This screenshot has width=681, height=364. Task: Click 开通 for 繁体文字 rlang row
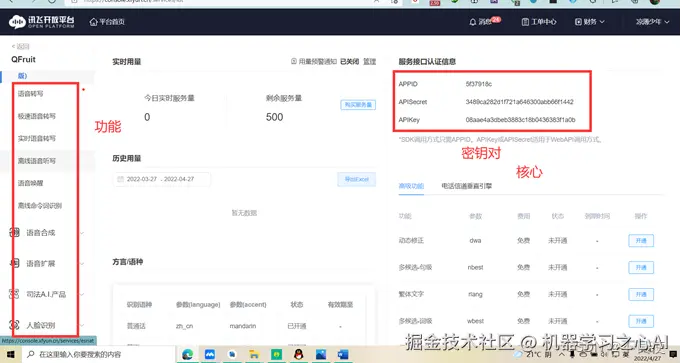[x=641, y=295]
